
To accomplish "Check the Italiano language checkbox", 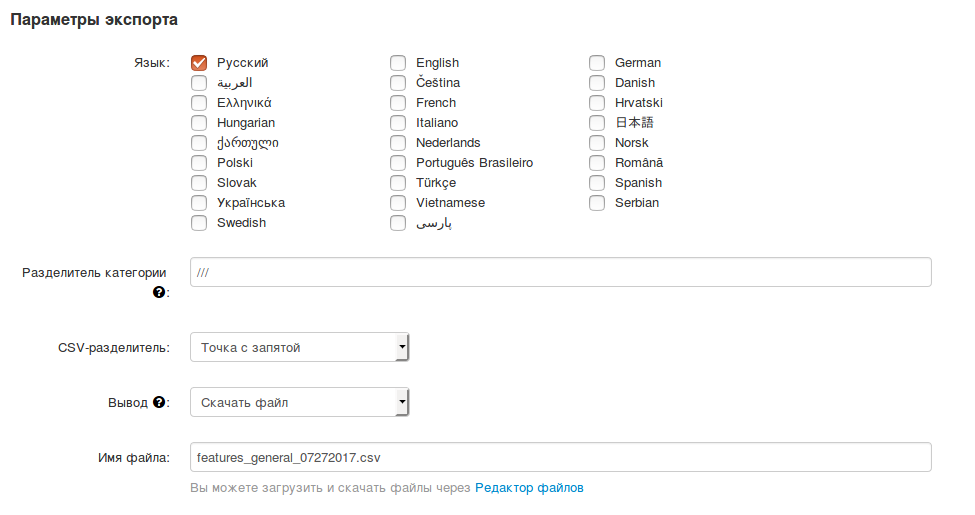I will pos(398,123).
